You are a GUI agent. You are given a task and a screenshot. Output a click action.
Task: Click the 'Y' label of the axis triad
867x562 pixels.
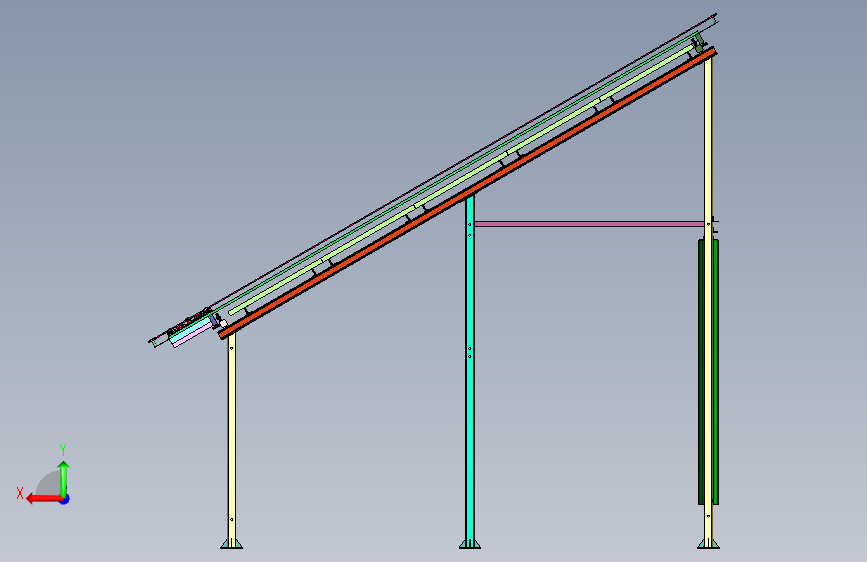pos(63,450)
